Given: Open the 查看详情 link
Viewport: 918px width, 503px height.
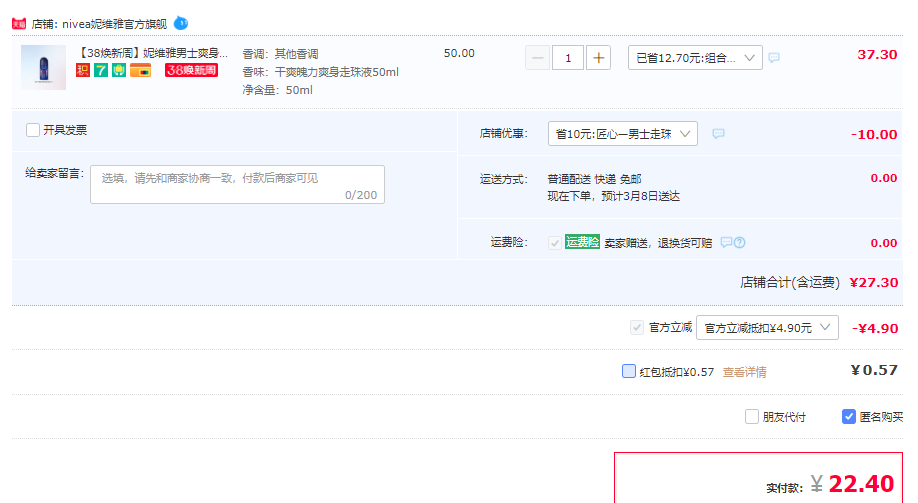Looking at the screenshot, I should coord(744,372).
